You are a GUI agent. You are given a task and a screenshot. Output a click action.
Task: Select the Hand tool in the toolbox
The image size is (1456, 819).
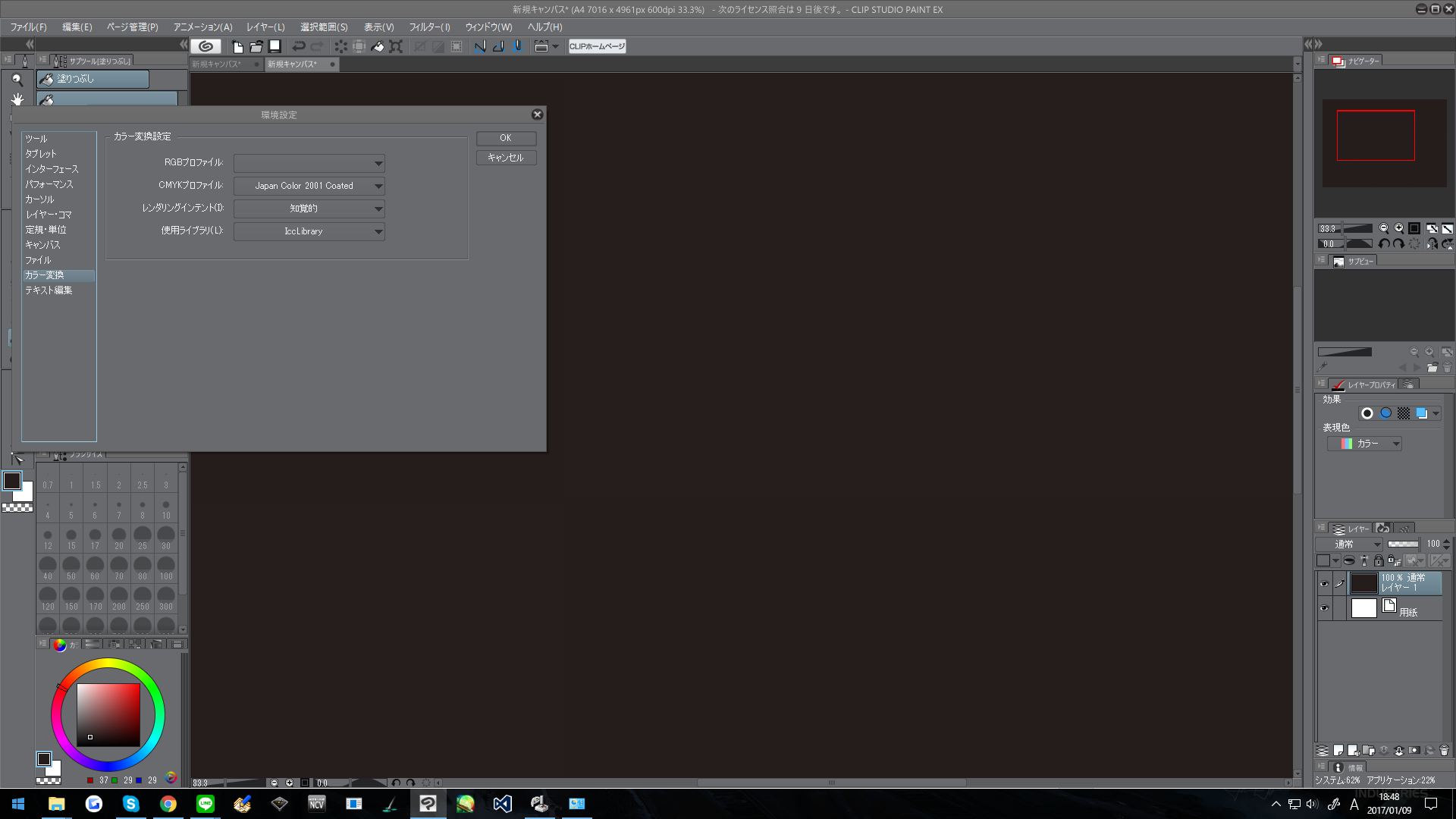tap(17, 99)
